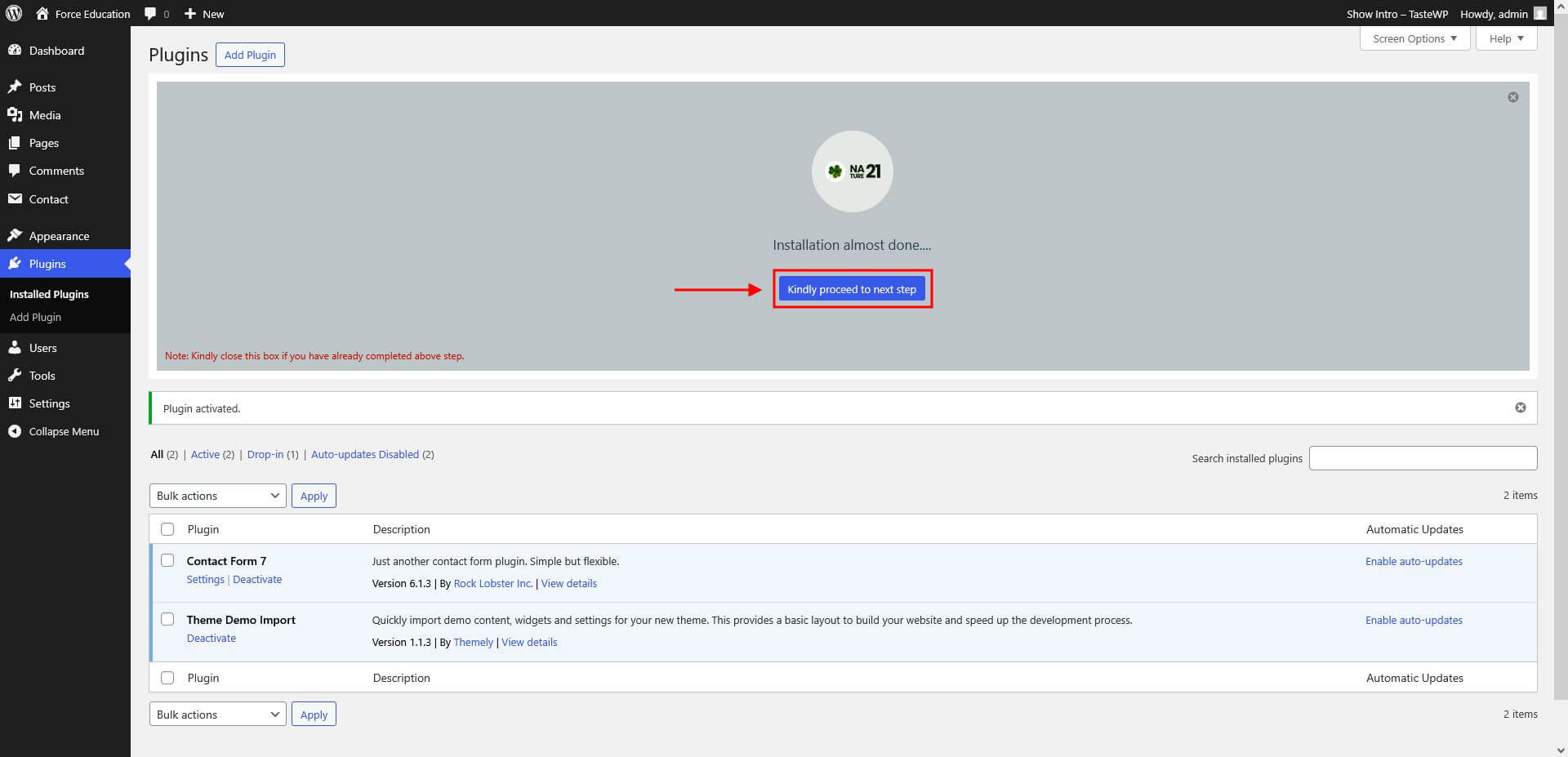Dismiss the 'Plugin activated' notice
This screenshot has height=757, width=1568.
coord(1520,407)
